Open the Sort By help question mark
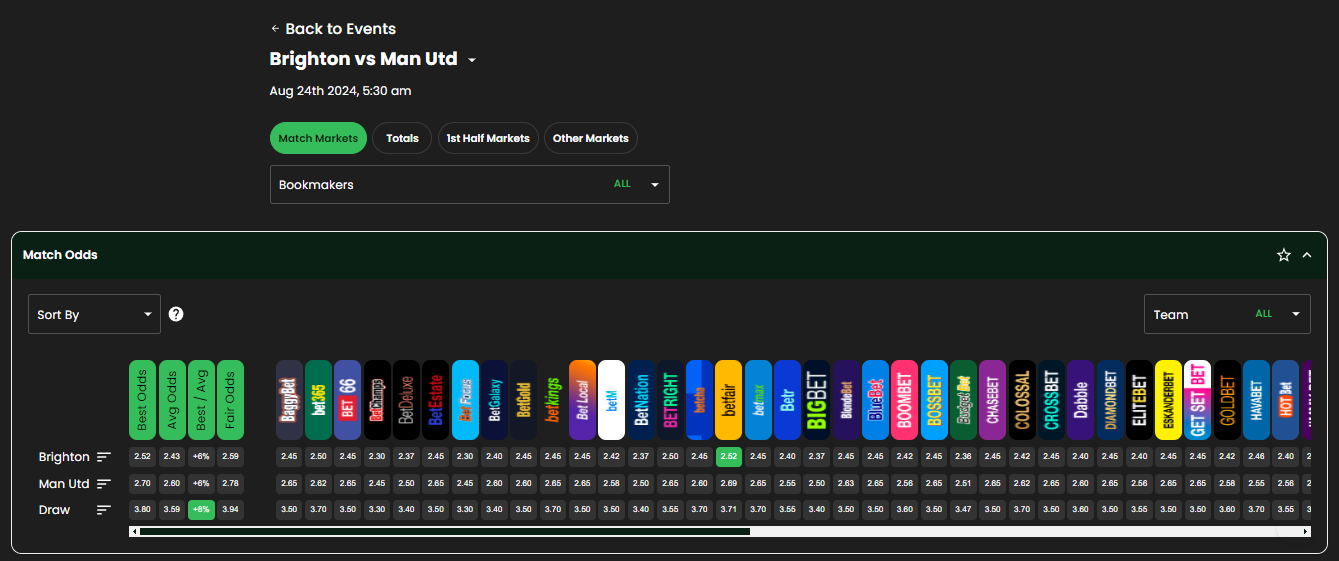1339x561 pixels. (176, 314)
